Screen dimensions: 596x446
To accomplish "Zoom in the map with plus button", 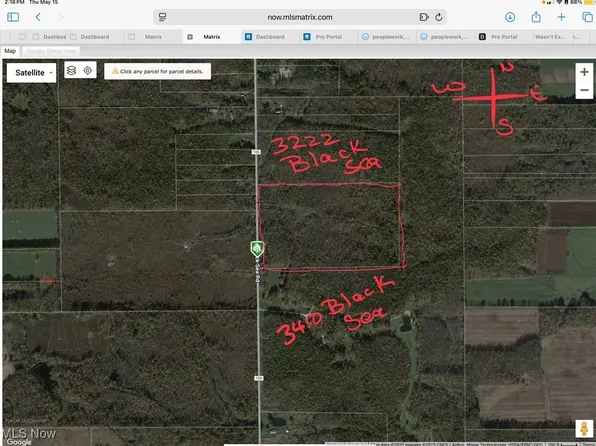I will (x=585, y=72).
